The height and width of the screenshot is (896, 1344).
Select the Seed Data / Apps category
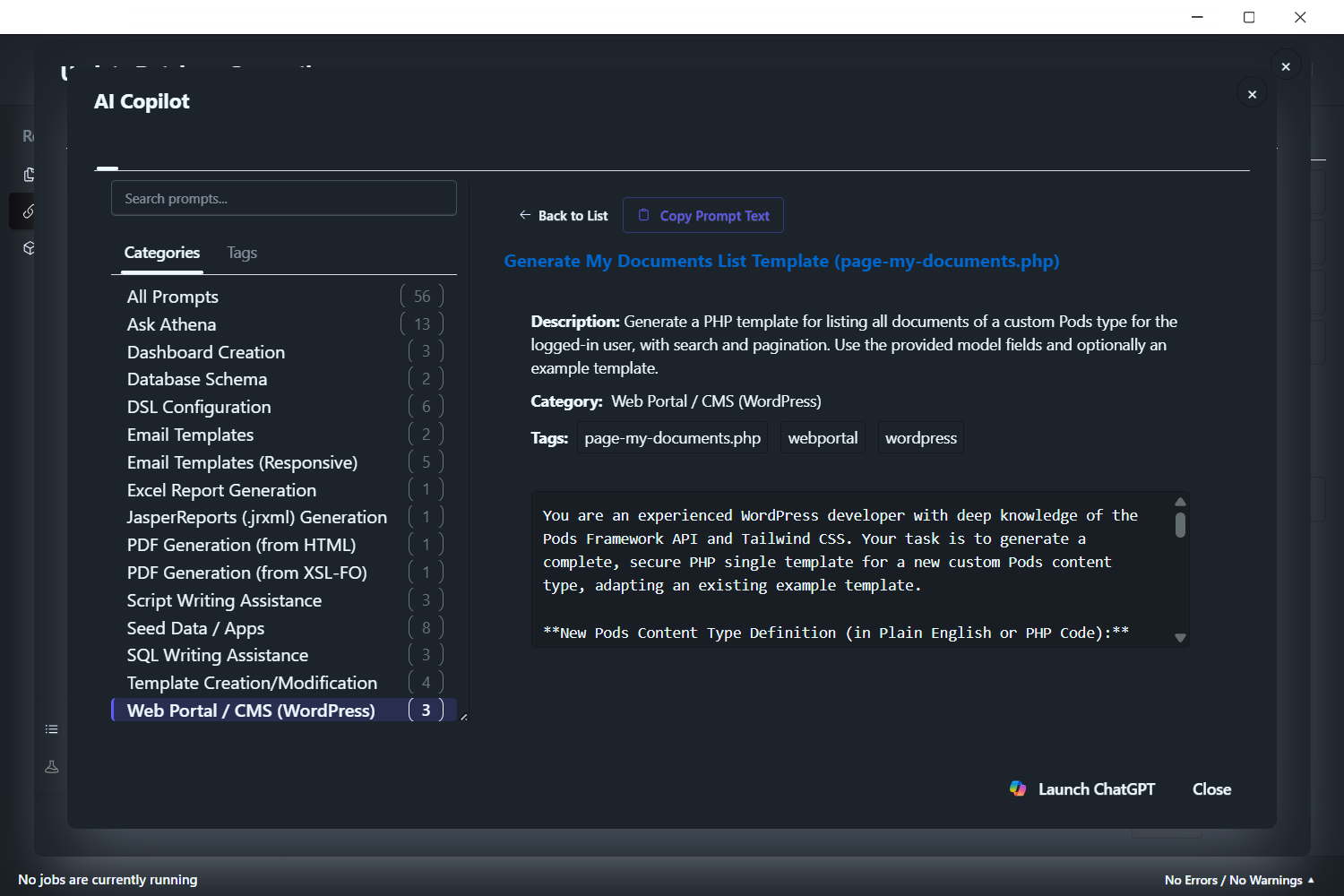pyautogui.click(x=284, y=628)
